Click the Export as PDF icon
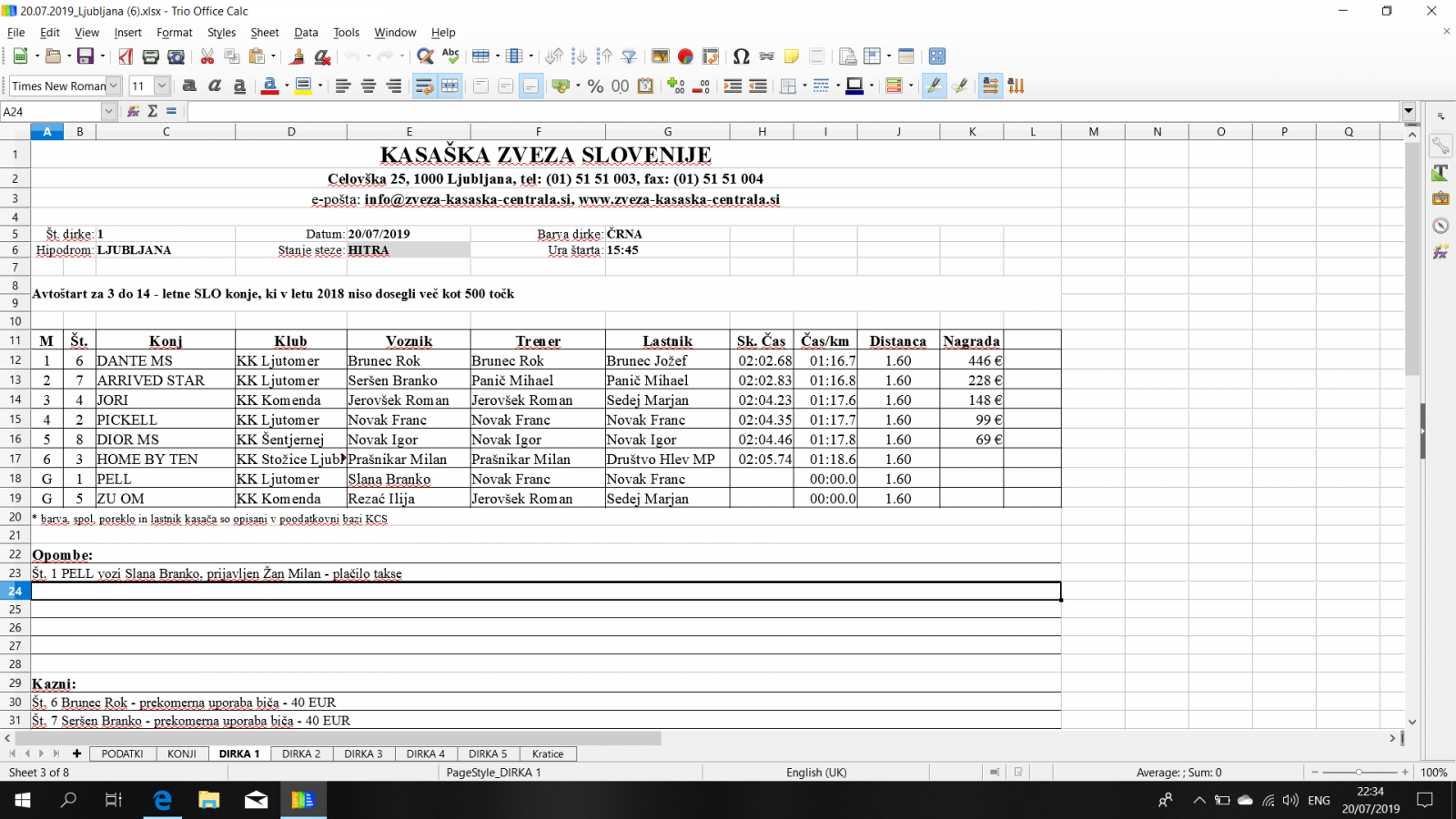 pos(126,56)
